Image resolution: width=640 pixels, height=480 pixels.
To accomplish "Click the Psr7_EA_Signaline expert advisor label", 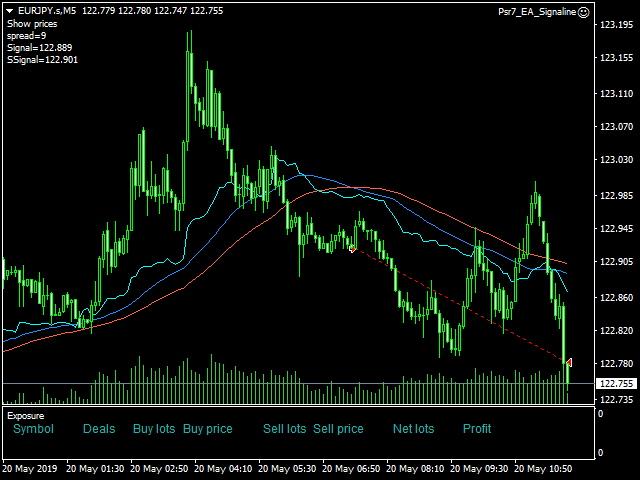I will pos(537,12).
